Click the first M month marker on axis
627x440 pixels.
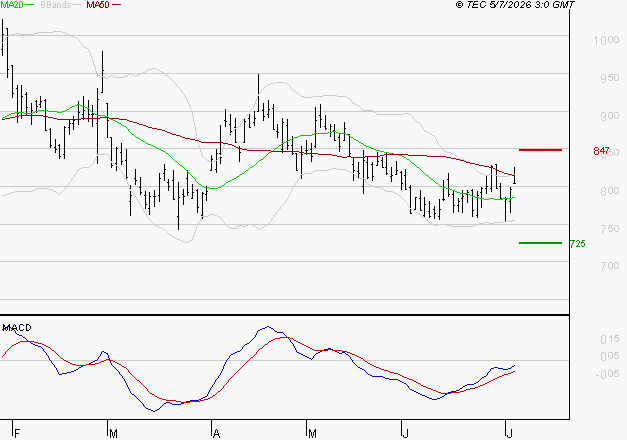pos(114,433)
